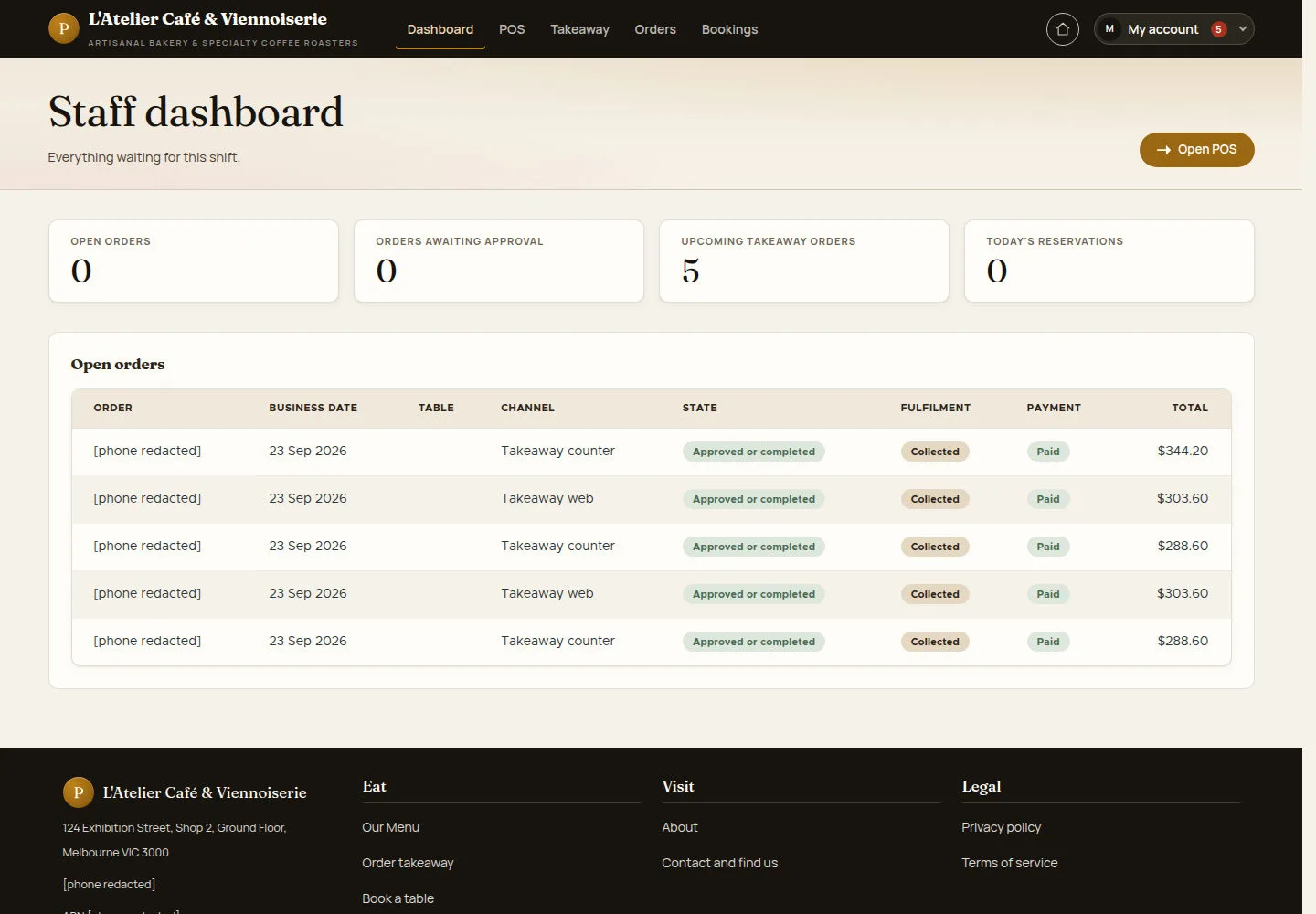Viewport: 1316px width, 914px height.
Task: Open the Dashboard tab
Action: pyautogui.click(x=440, y=29)
